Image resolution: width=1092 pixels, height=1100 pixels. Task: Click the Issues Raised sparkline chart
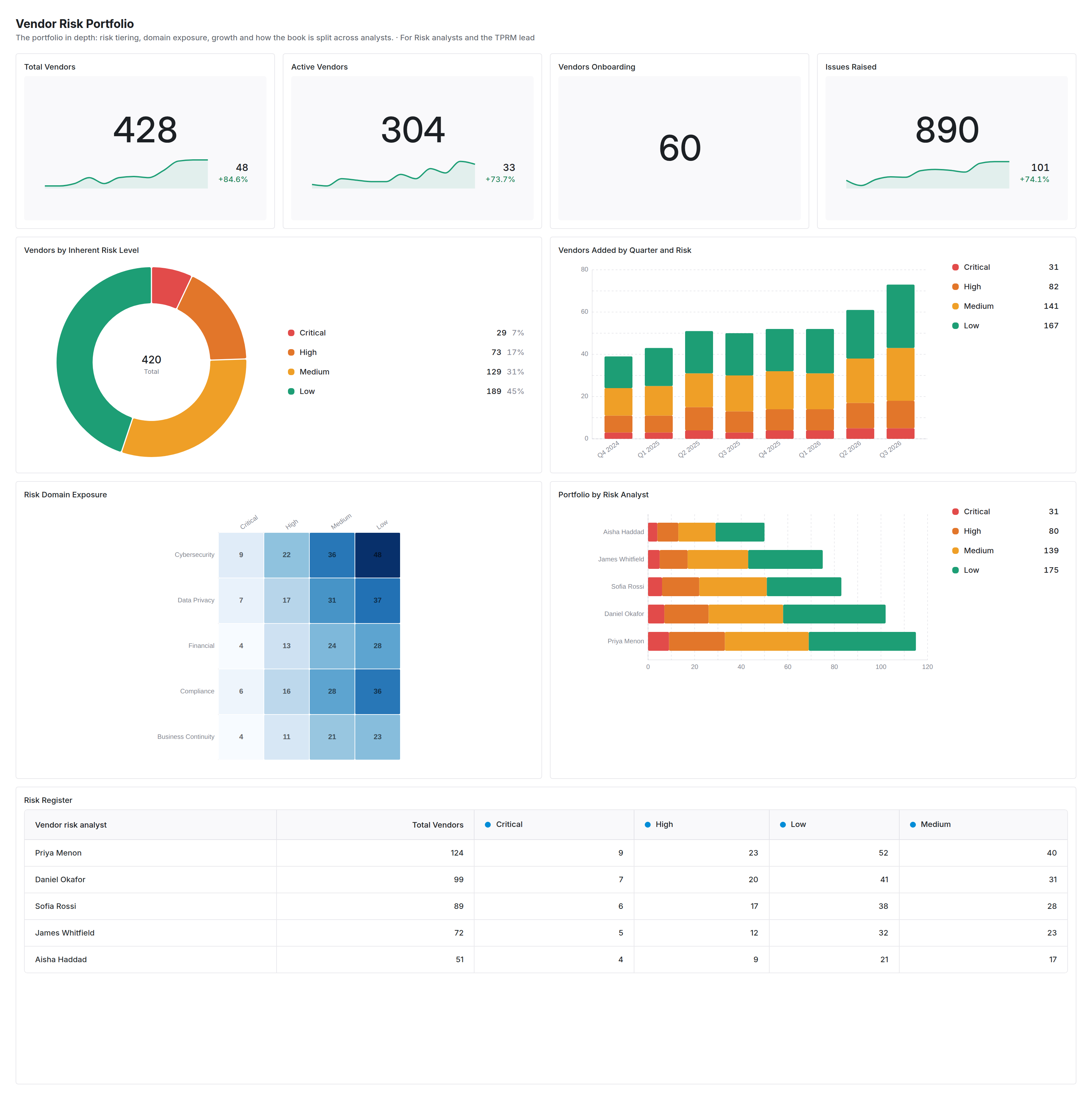(x=928, y=174)
